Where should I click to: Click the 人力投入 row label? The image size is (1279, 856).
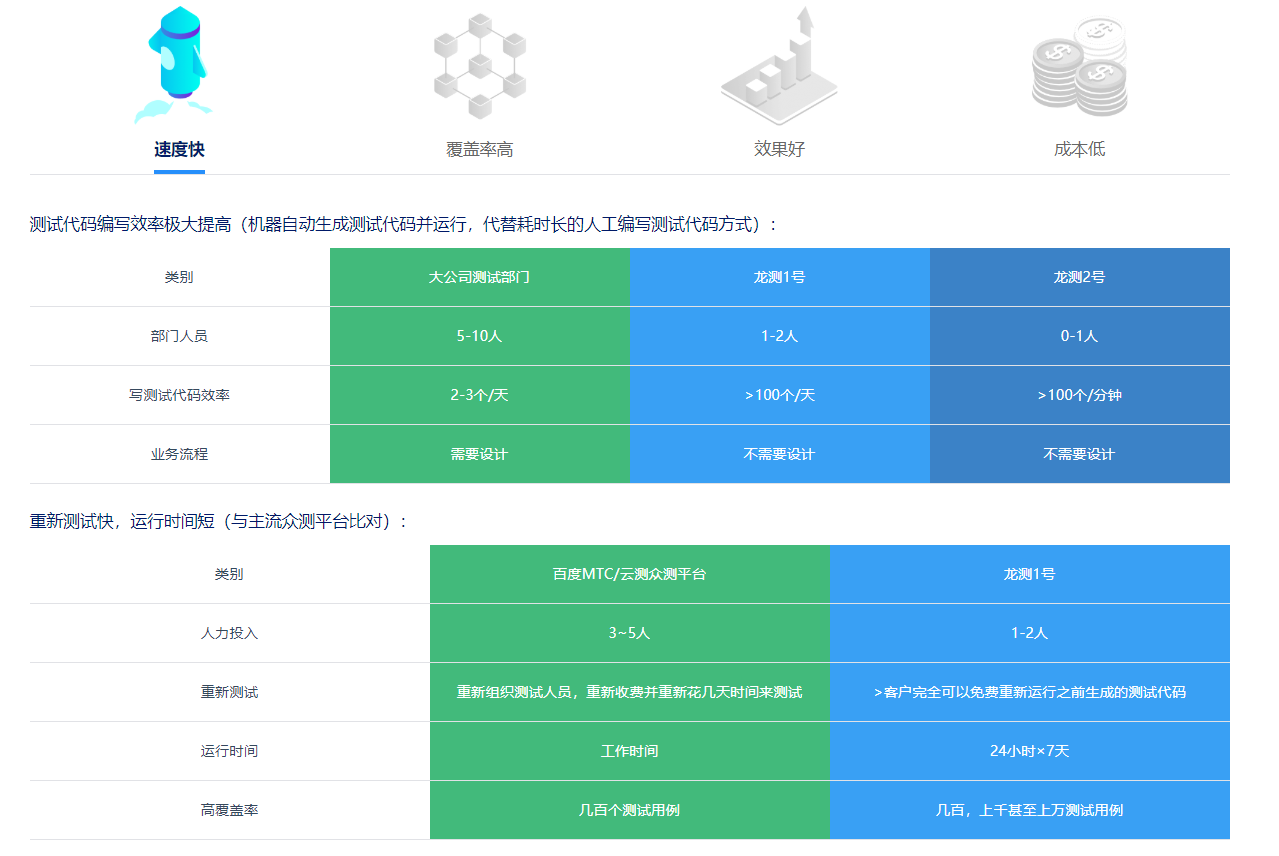point(229,633)
